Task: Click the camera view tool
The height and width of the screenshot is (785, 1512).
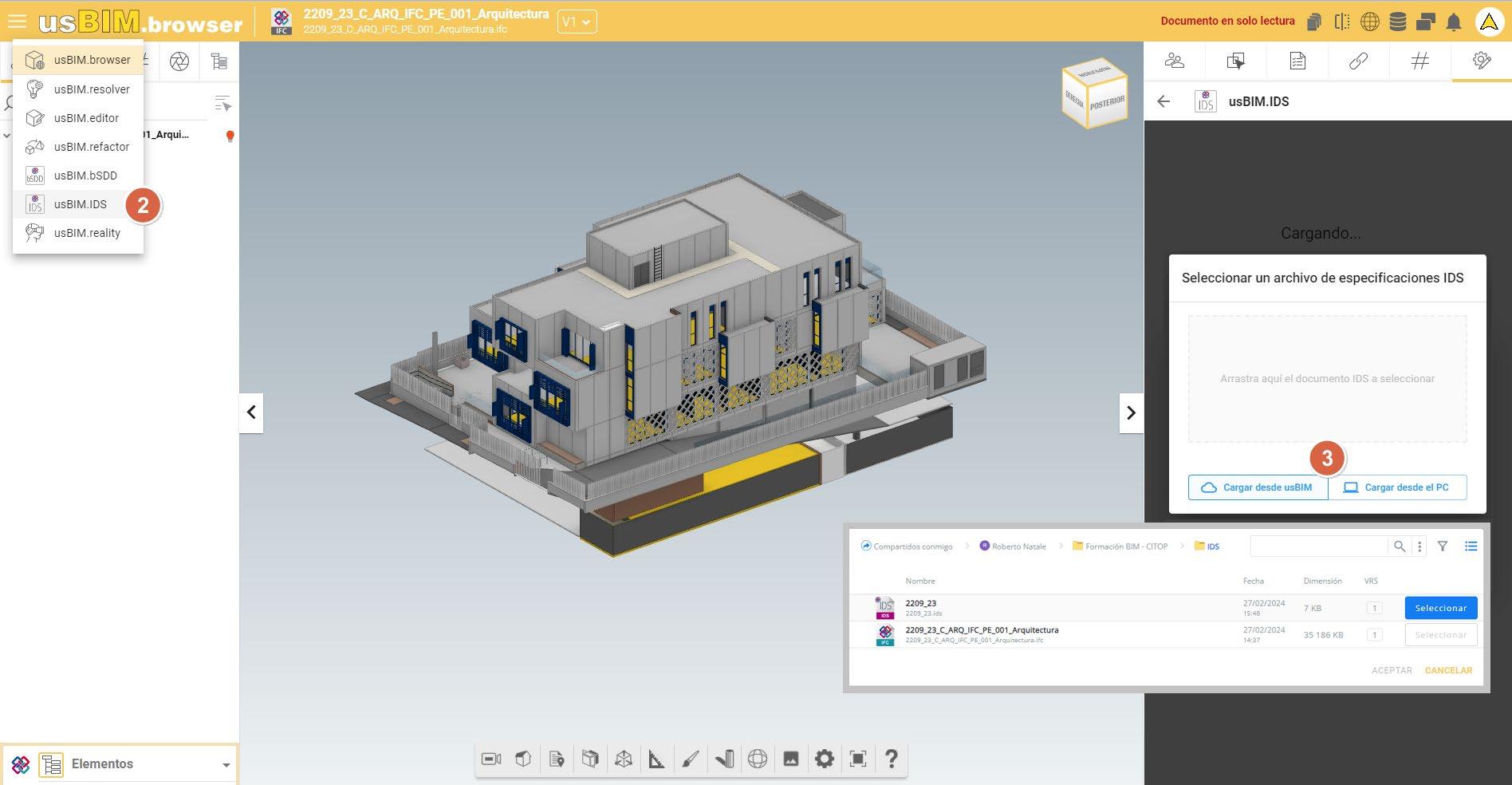Action: coord(492,759)
